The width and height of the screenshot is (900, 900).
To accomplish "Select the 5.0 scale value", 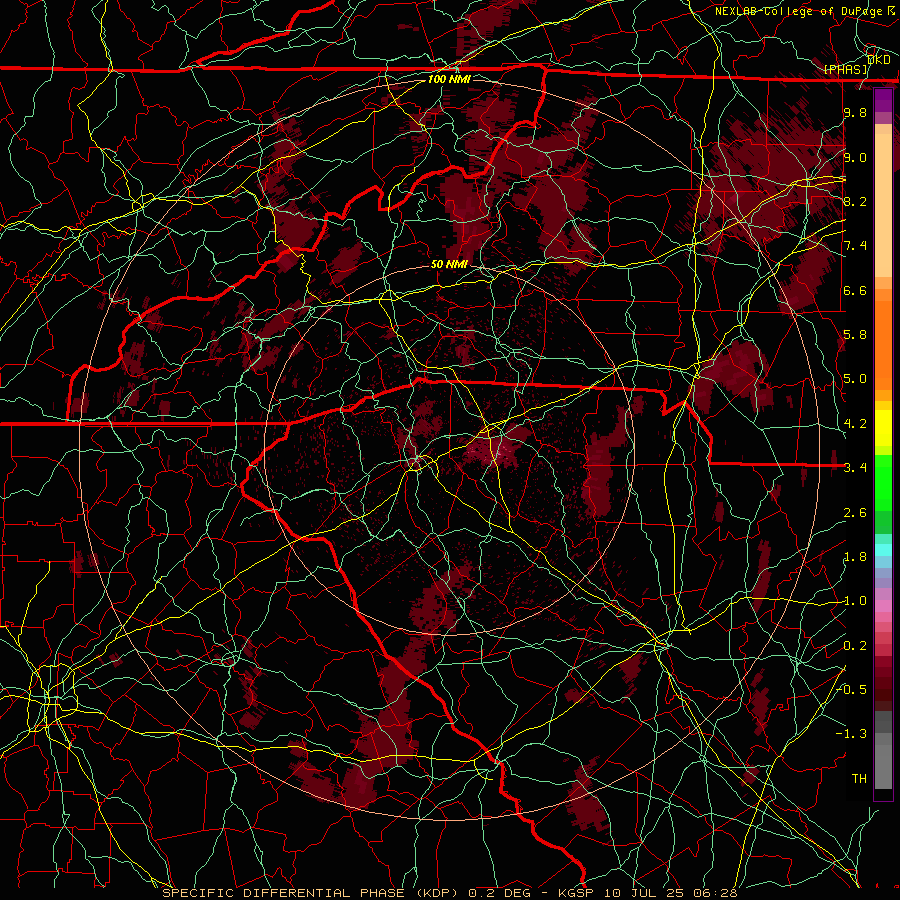I will pyautogui.click(x=855, y=379).
